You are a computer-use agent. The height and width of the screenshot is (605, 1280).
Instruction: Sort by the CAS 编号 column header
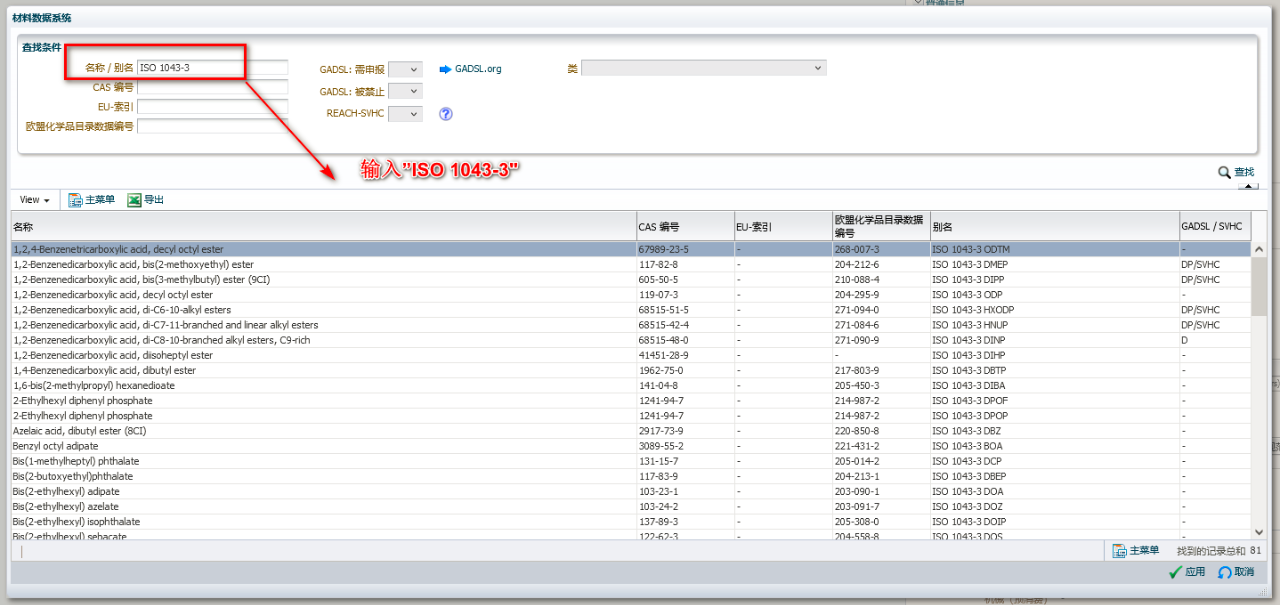click(x=685, y=227)
